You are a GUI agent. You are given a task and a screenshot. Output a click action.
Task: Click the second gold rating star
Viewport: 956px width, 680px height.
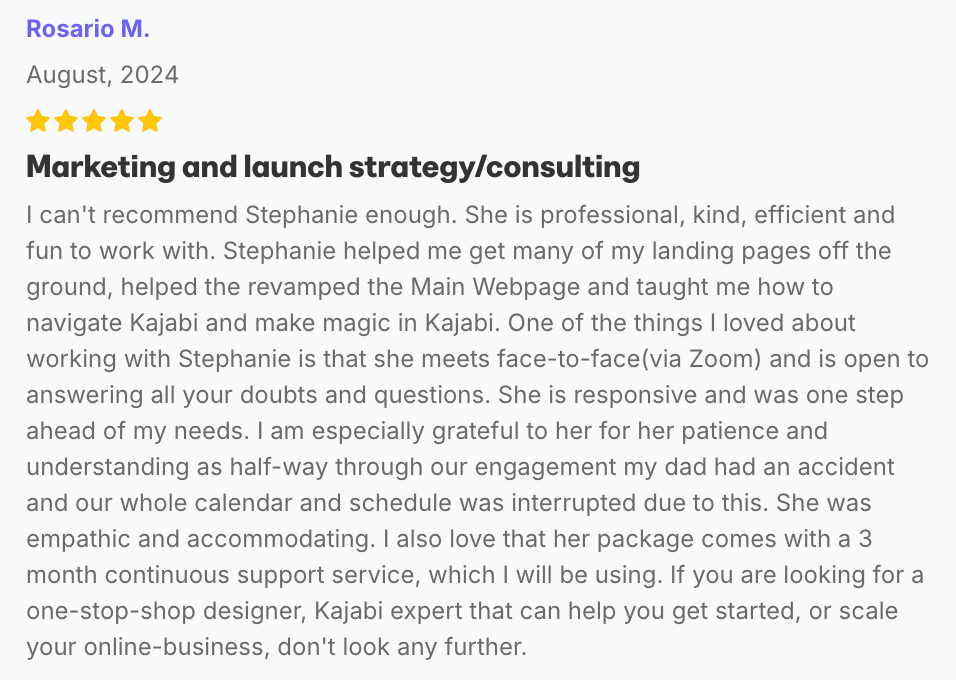pyautogui.click(x=66, y=121)
